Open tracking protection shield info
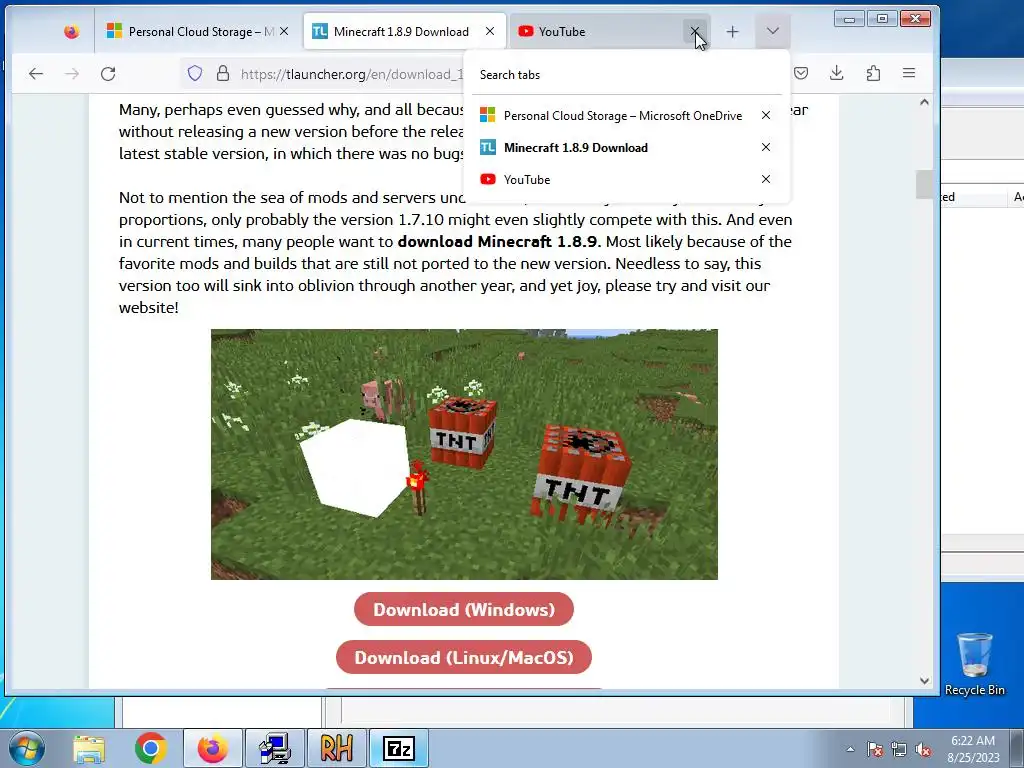The width and height of the screenshot is (1024, 768). click(x=195, y=73)
